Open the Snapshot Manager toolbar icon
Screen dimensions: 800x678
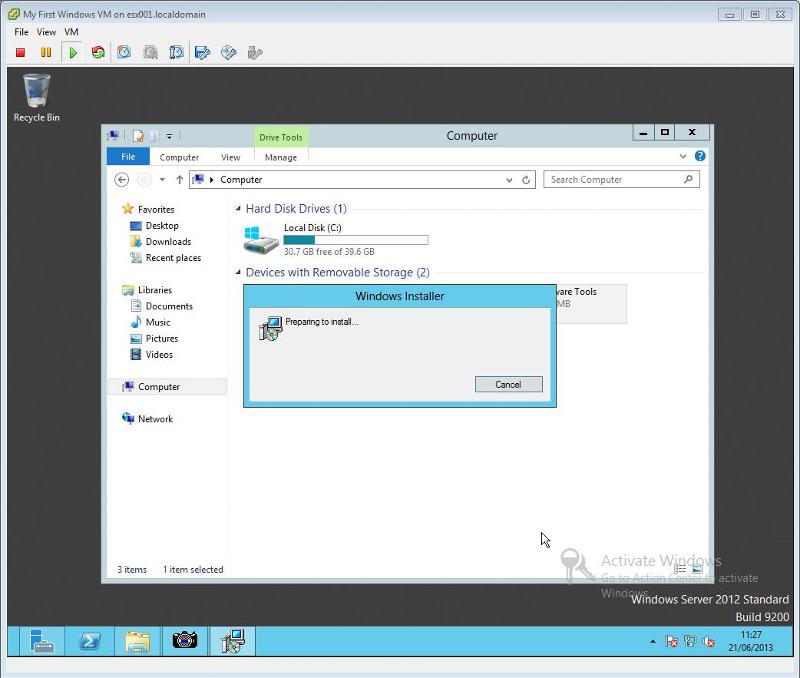(x=176, y=53)
